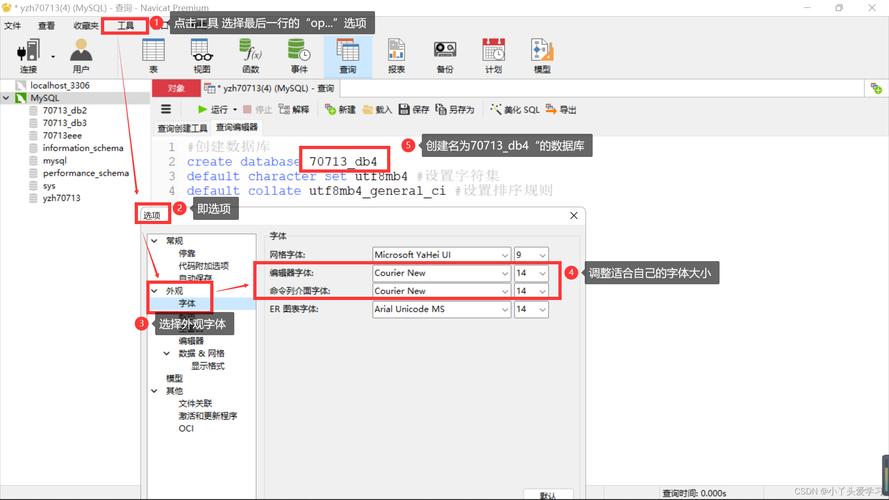Beautify code with 美化 SQL
This screenshot has height=500, width=889.
tap(515, 109)
